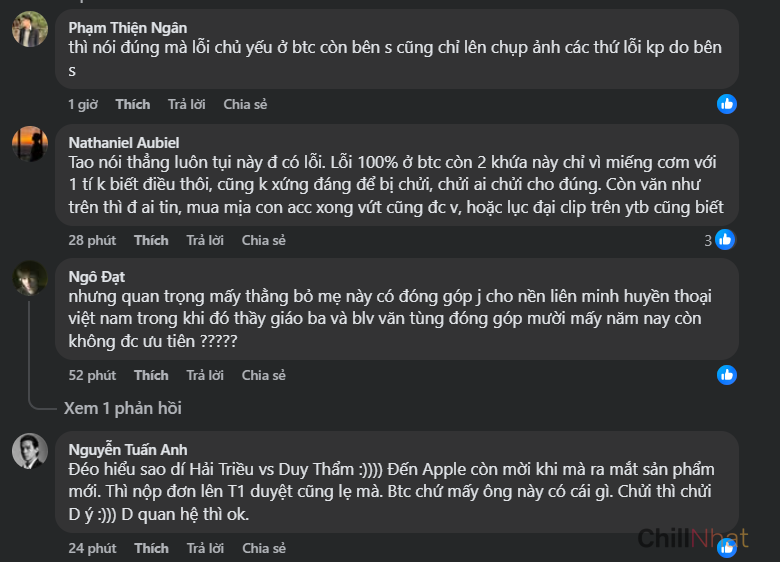Click Trả lời under Nguyễn Tuấn Anh's comment
The image size is (780, 562).
[x=205, y=548]
